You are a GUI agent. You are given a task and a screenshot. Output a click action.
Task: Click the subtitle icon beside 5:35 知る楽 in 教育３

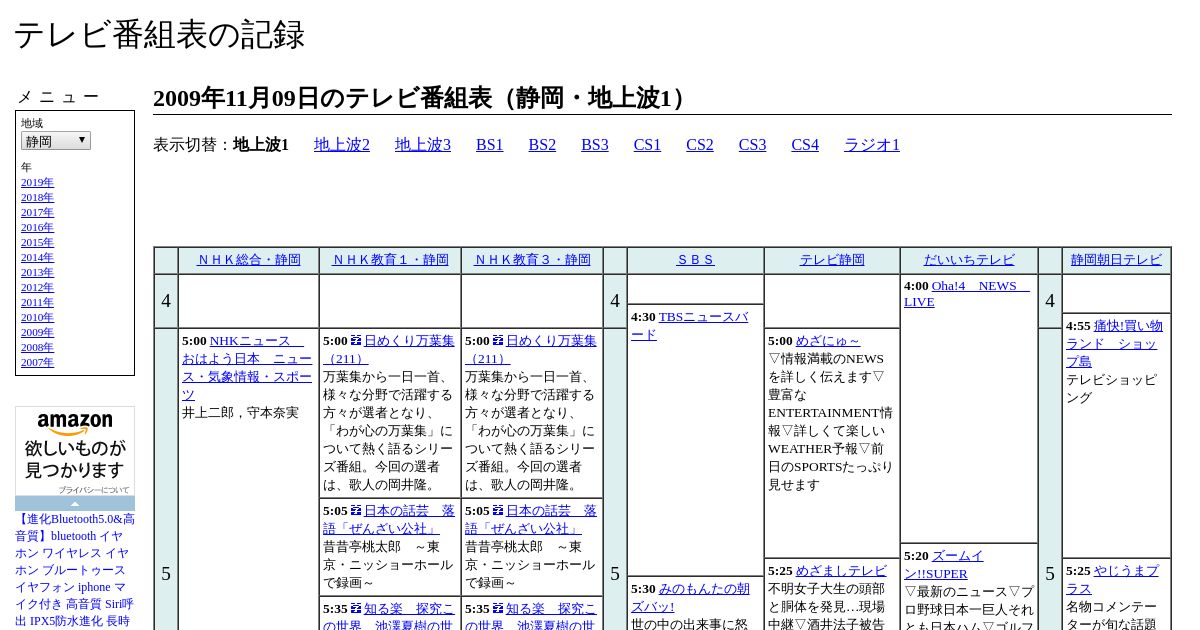pyautogui.click(x=498, y=609)
